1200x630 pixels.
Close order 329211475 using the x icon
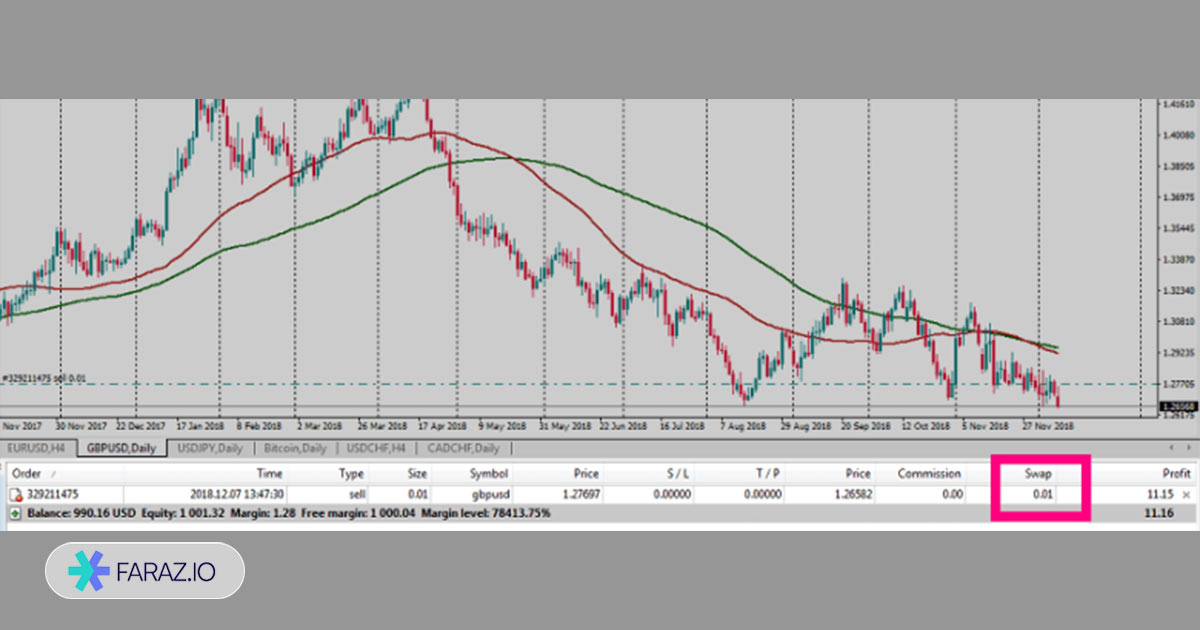[x=1186, y=494]
